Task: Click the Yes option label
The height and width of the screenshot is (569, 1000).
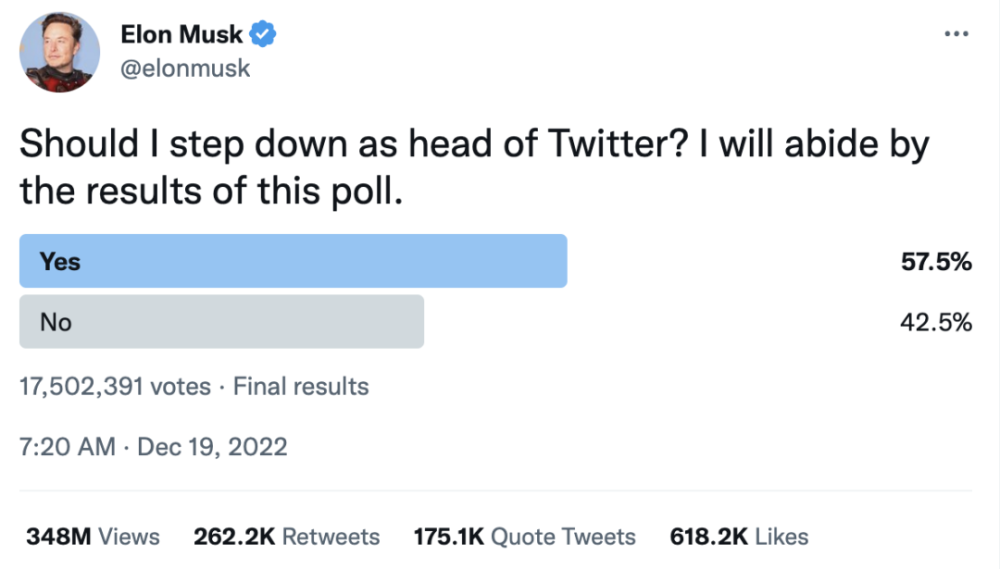Action: [60, 262]
